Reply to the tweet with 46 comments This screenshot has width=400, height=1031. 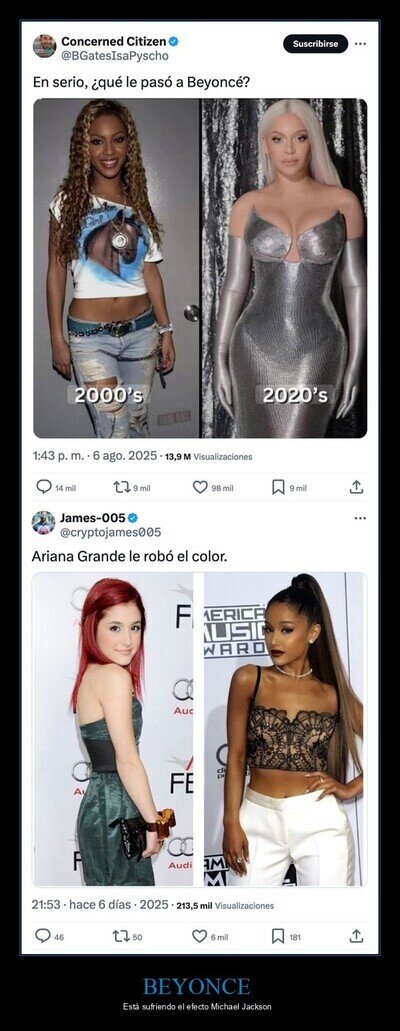pos(43,936)
